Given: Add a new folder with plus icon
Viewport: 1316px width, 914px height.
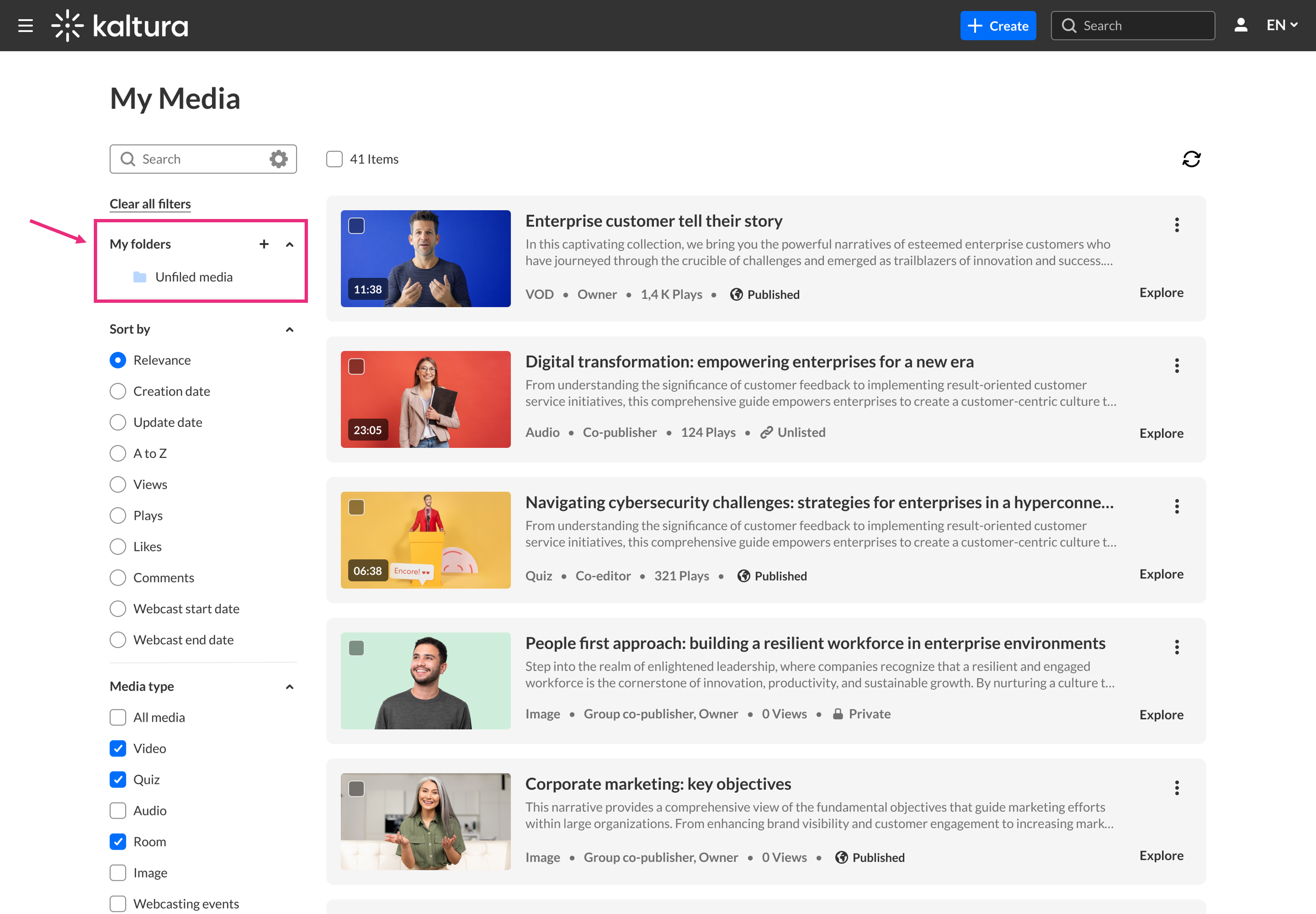Looking at the screenshot, I should point(264,244).
